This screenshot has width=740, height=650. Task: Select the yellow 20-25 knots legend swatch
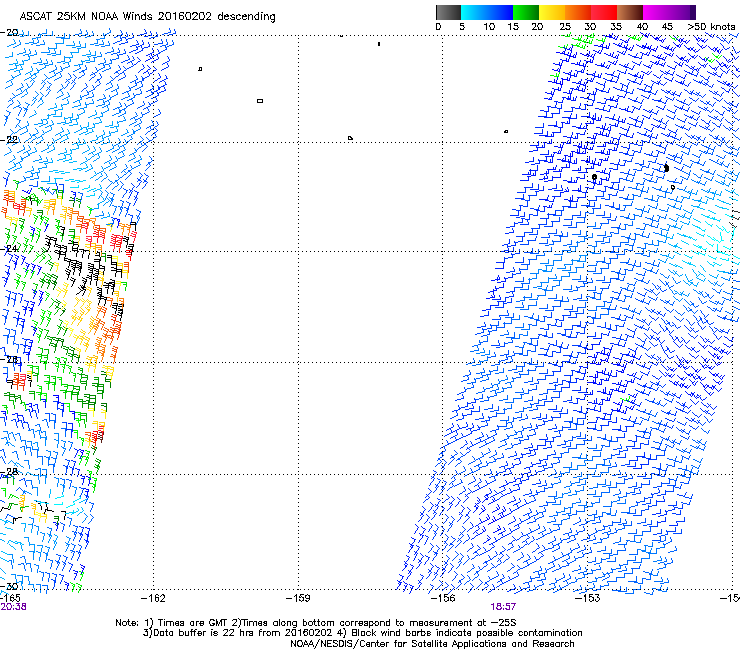coord(552,12)
